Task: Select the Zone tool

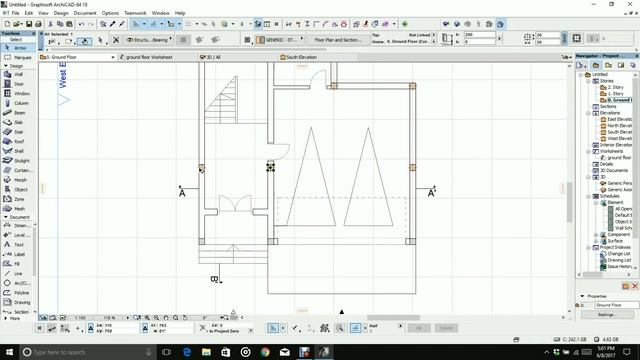Action: [18, 199]
